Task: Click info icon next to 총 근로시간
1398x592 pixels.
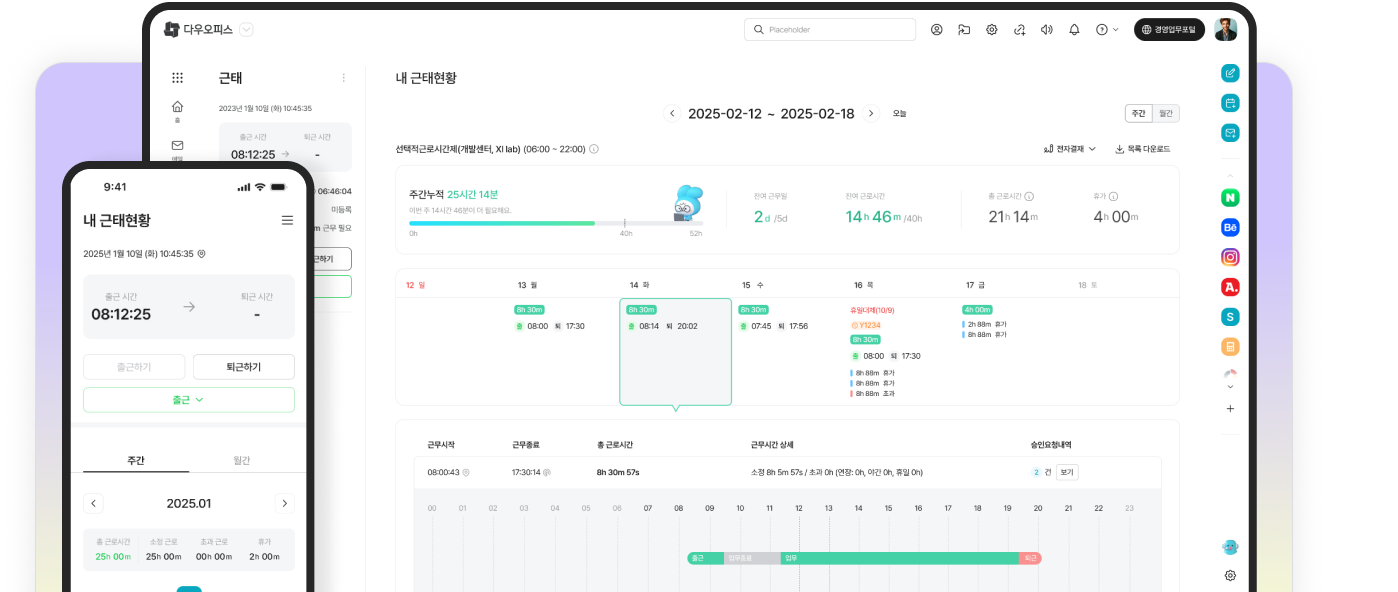Action: coord(1029,197)
